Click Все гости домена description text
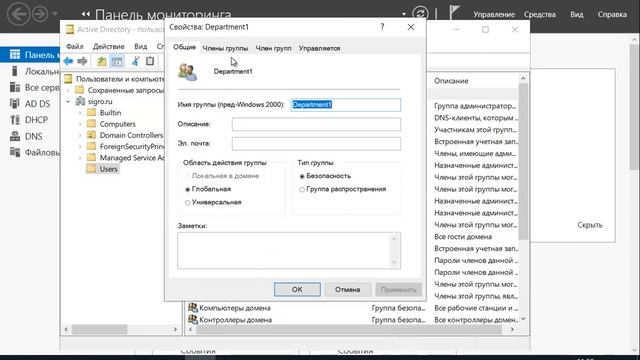 [463, 237]
